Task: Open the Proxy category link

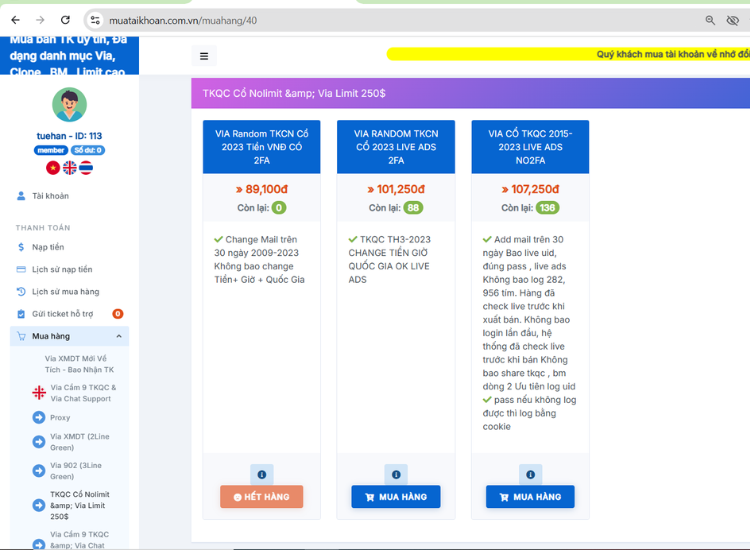Action: [x=60, y=418]
